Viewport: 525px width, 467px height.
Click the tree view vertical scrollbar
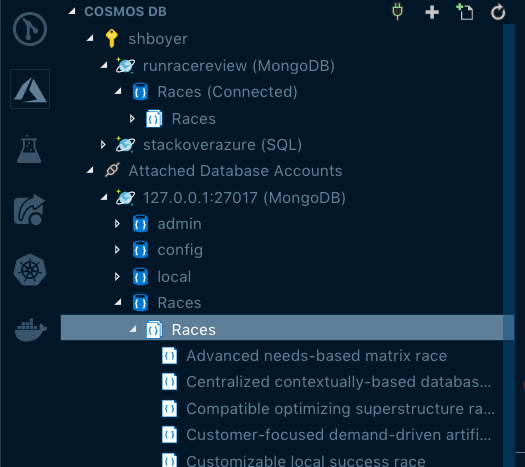[509, 245]
